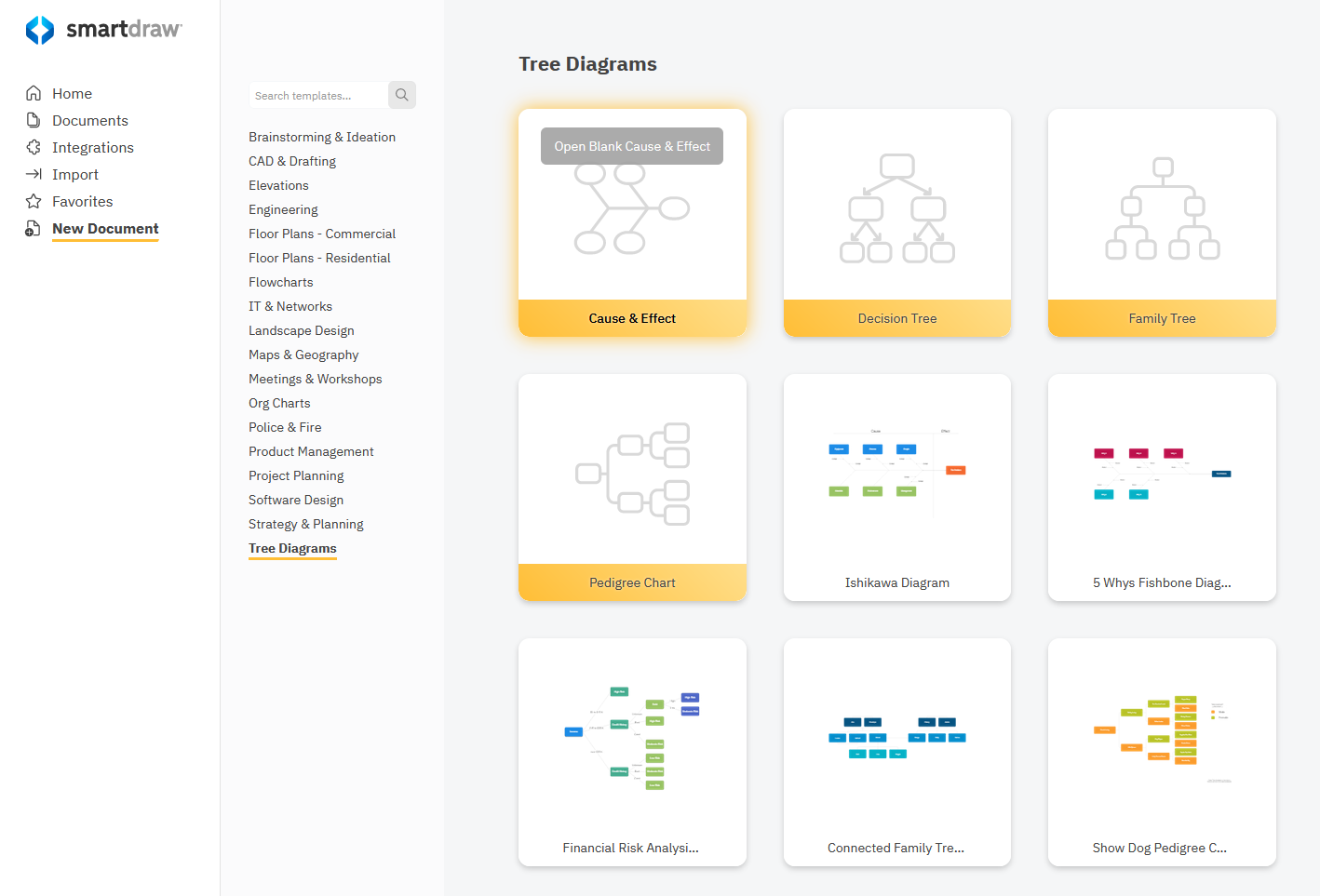Open Favorites using the star icon
The width and height of the screenshot is (1320, 896).
(x=32, y=201)
